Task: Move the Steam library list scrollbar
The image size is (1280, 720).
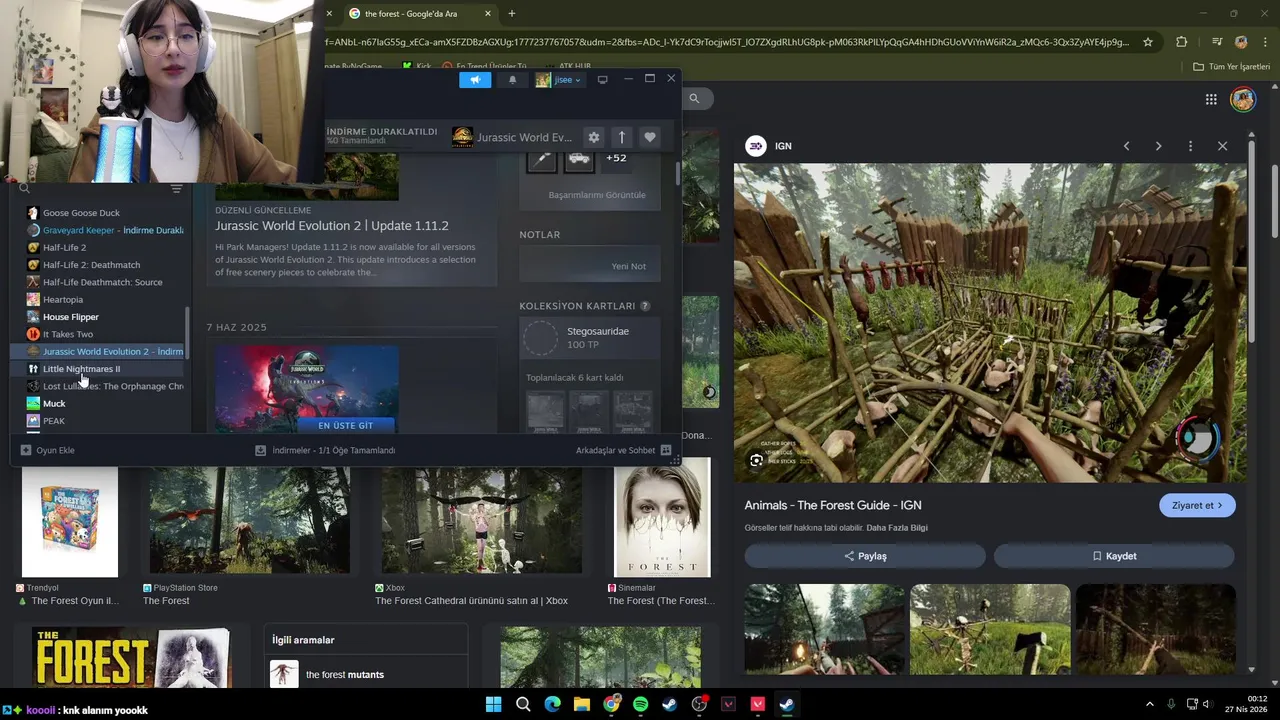Action: [188, 333]
